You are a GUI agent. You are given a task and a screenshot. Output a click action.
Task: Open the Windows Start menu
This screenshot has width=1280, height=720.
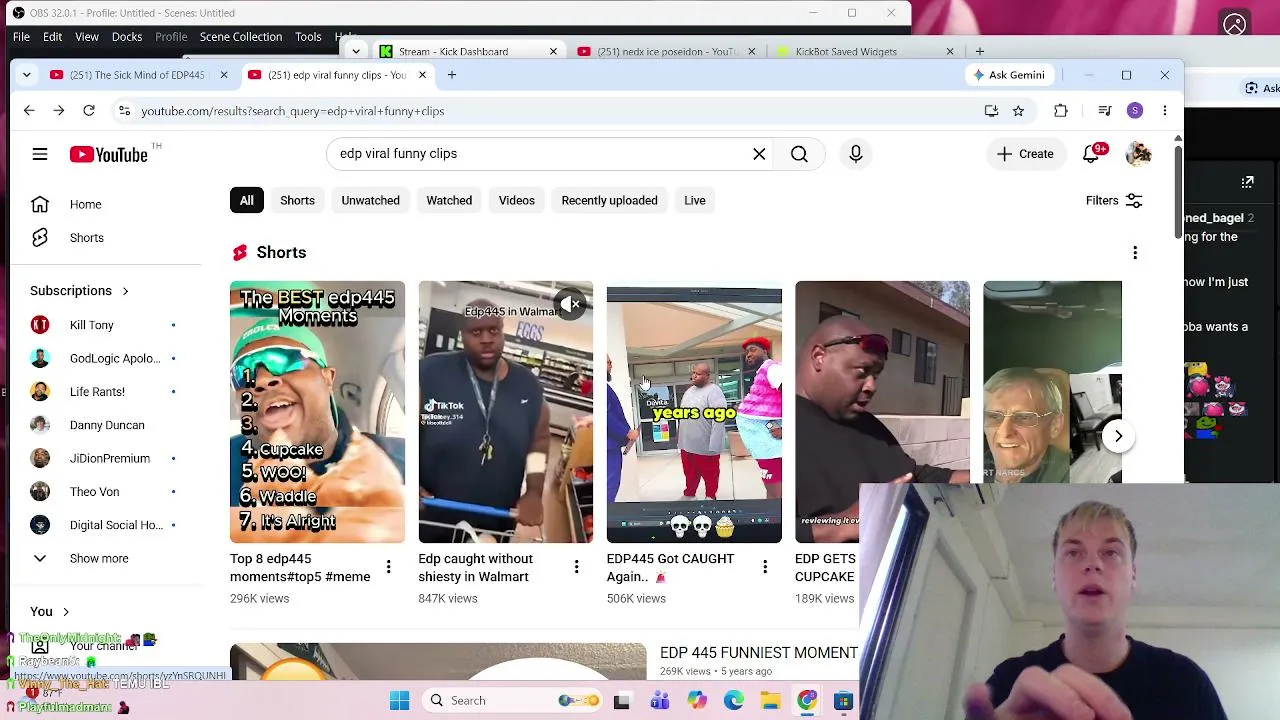coord(399,700)
